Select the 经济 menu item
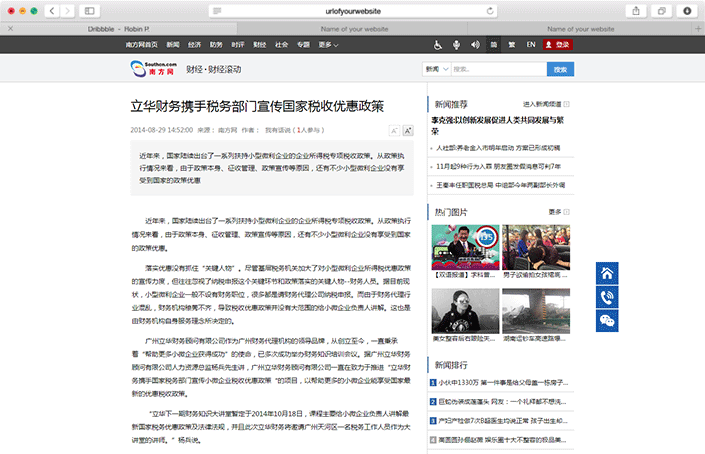The image size is (705, 454). [x=194, y=45]
